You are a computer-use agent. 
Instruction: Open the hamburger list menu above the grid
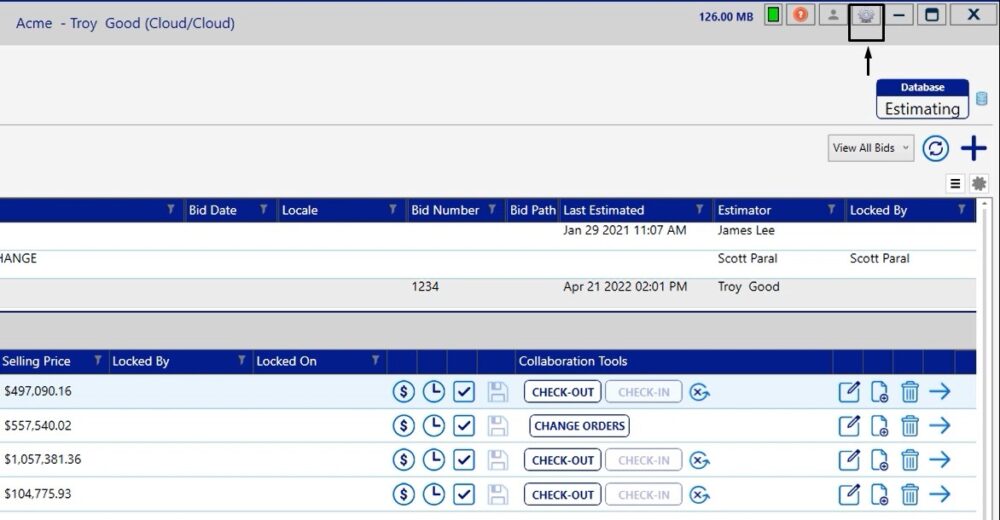[955, 184]
